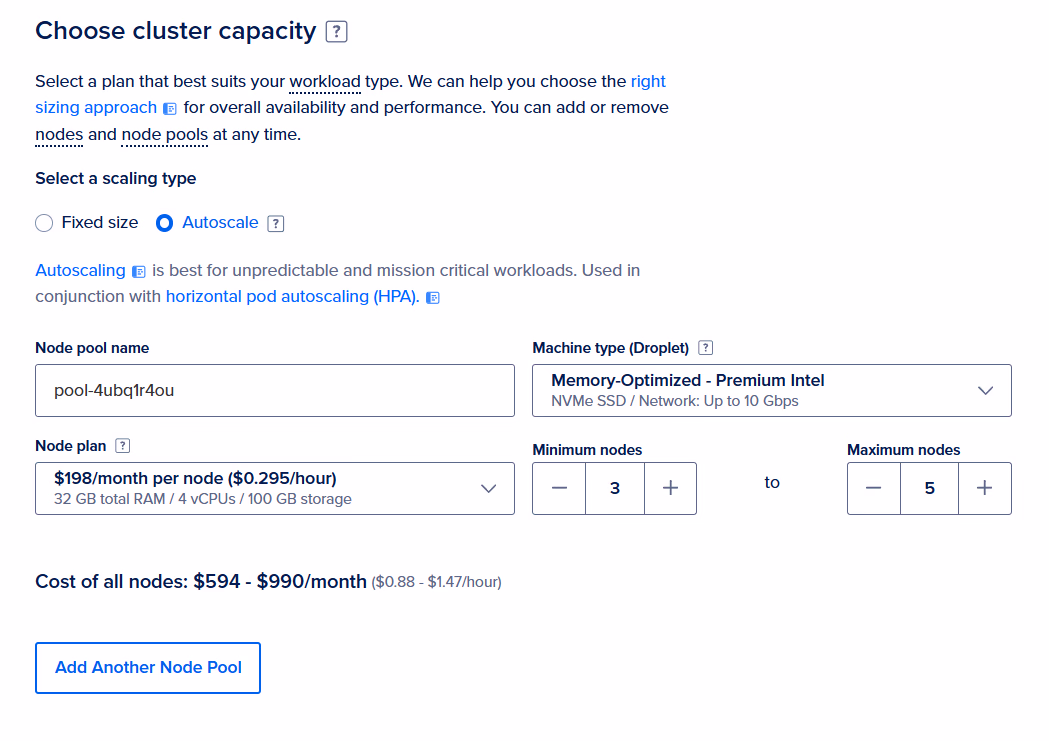Click help icon beside Machine type (Droplet)

coord(706,348)
